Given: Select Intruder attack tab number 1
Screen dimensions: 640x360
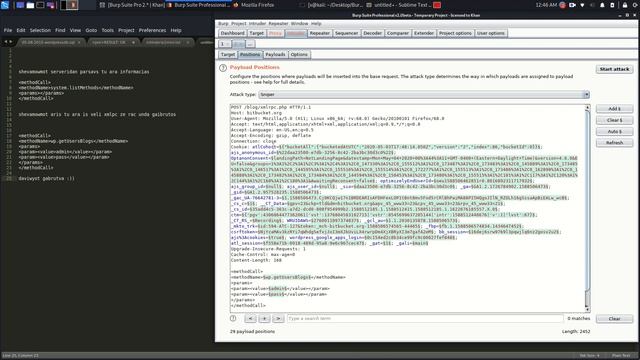Looking at the screenshot, I should coord(225,44).
